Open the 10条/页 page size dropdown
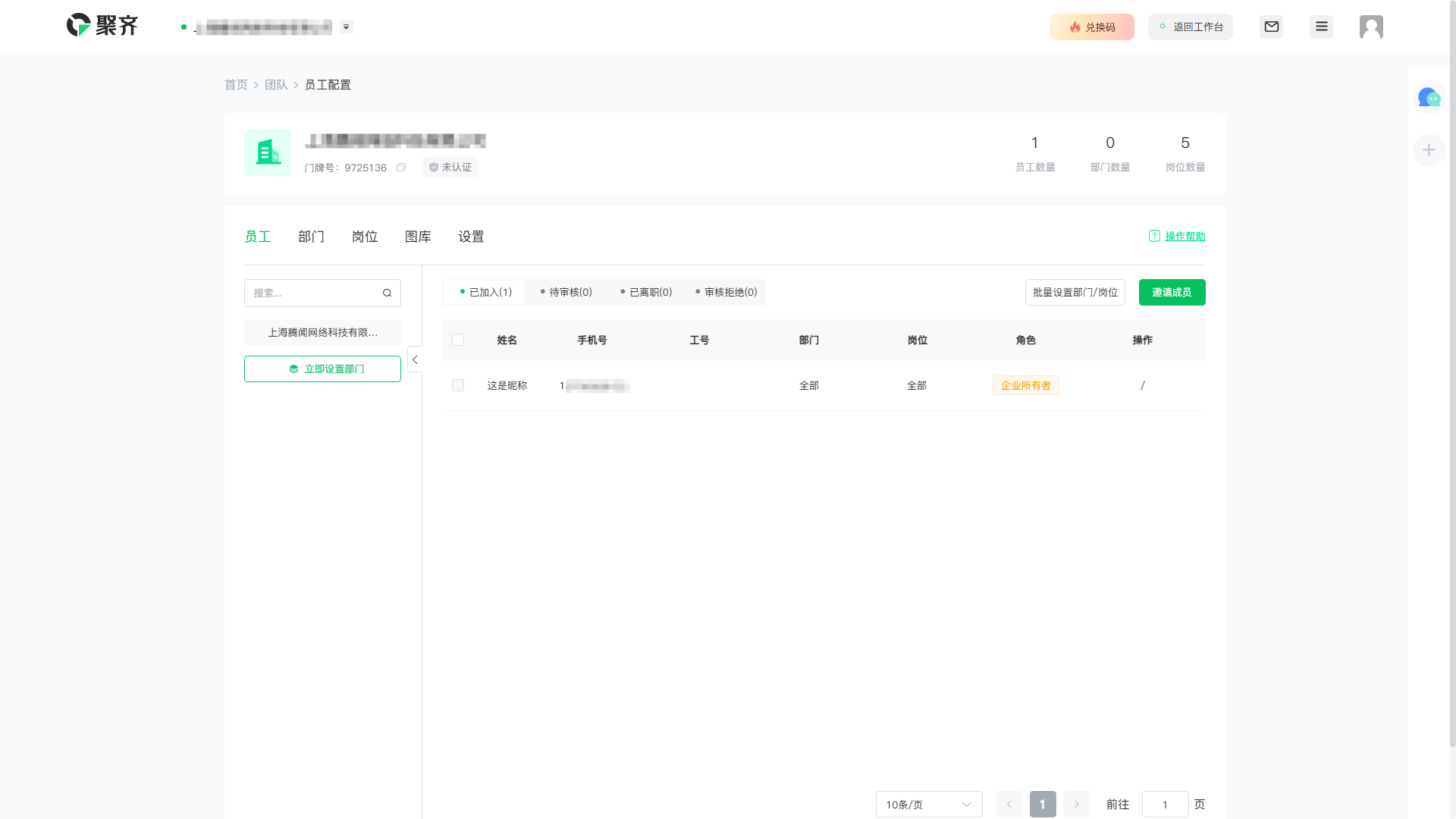Viewport: 1456px width, 819px height. (929, 805)
